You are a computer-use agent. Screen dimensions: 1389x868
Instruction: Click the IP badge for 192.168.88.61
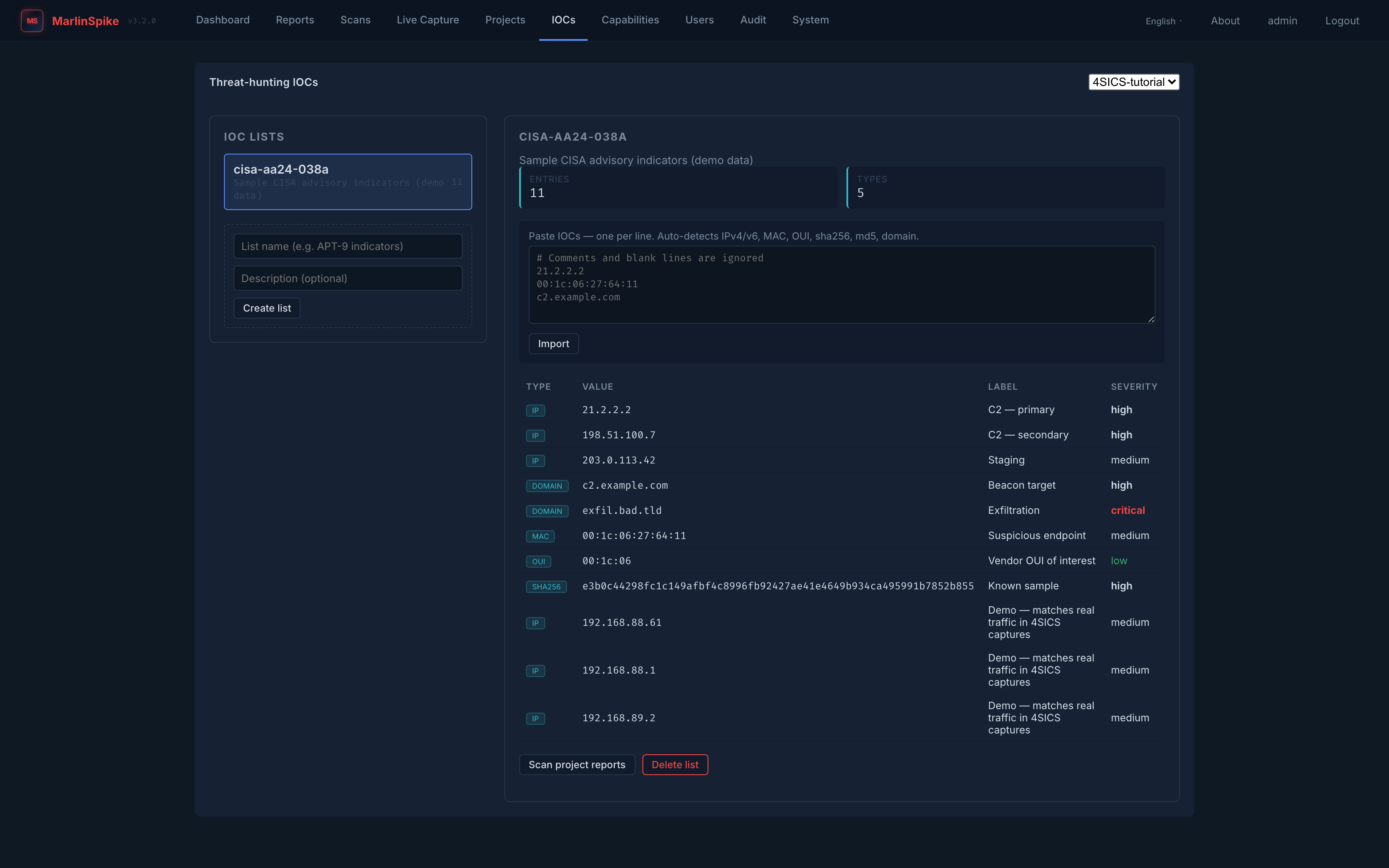[536, 623]
